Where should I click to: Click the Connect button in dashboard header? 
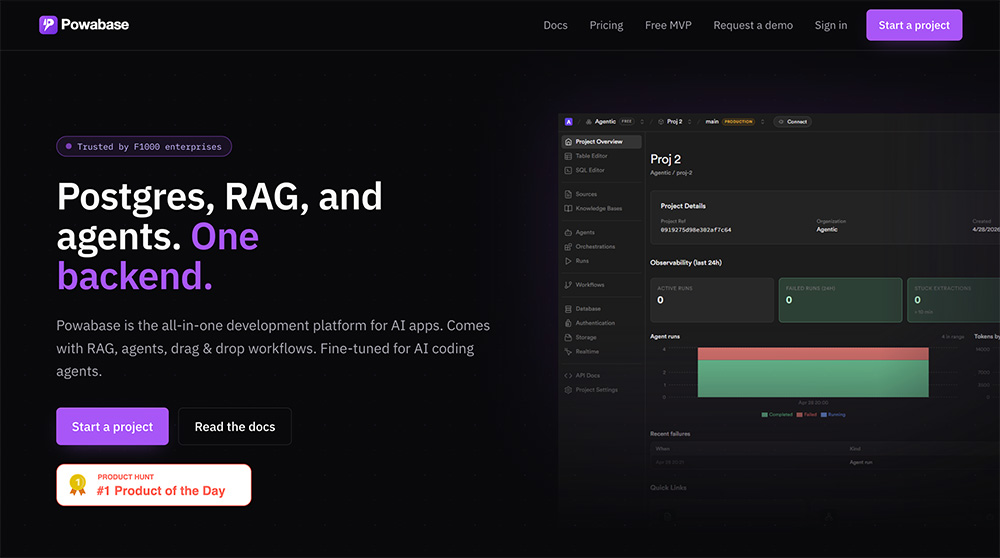[792, 122]
